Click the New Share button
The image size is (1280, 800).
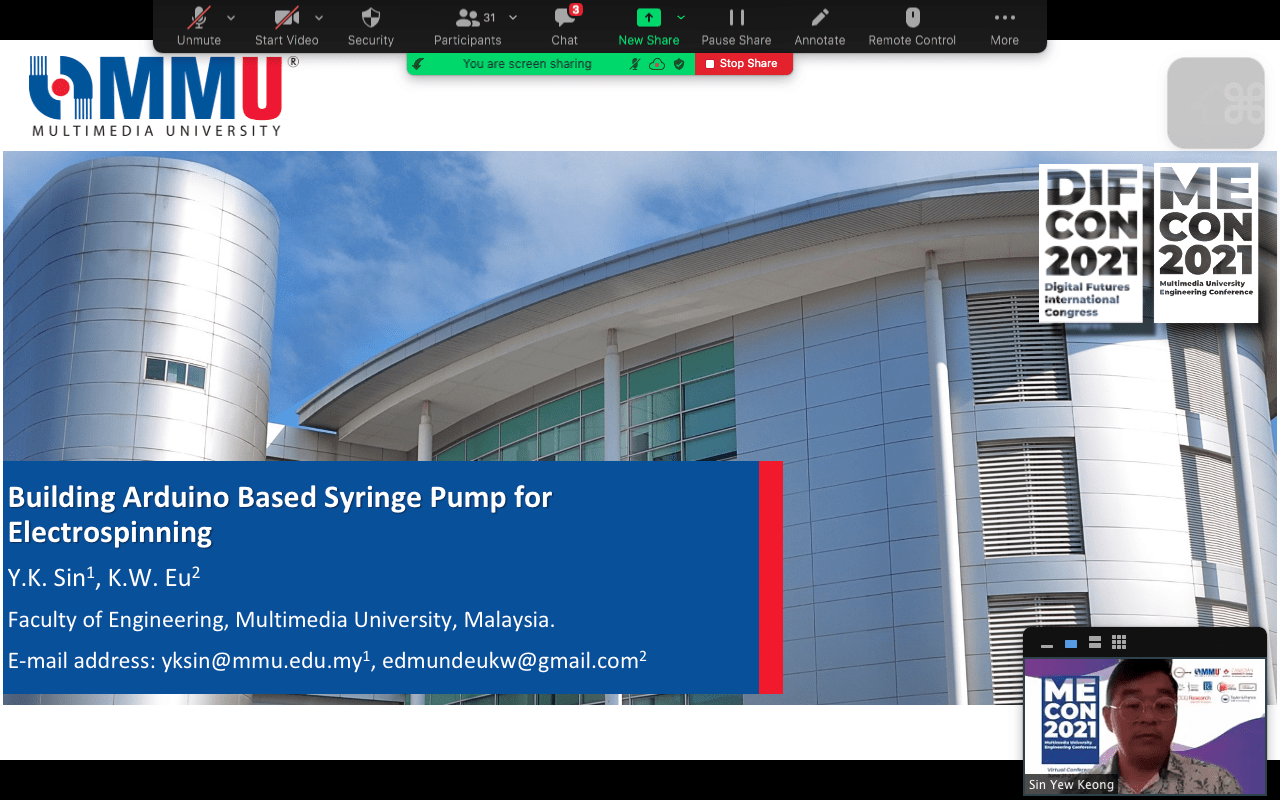coord(649,26)
